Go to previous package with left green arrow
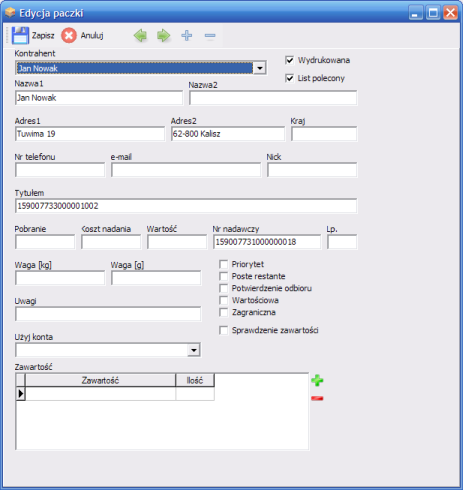This screenshot has height=490, width=463. (x=140, y=35)
